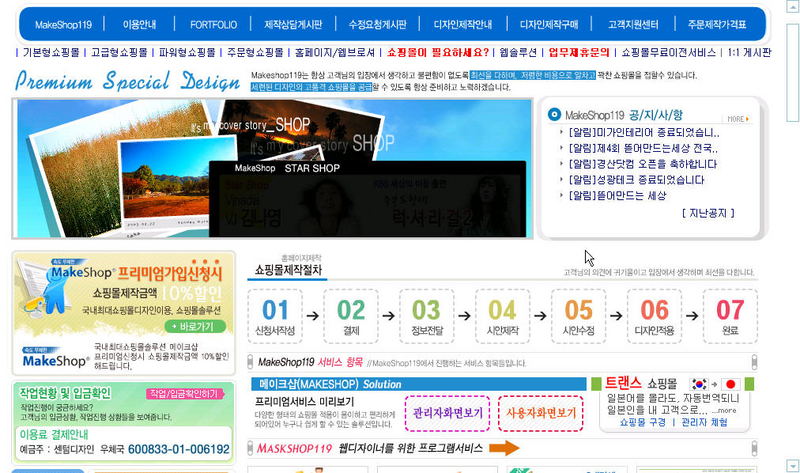The height and width of the screenshot is (473, 800).
Task: Click the 관리자화면보기 button
Action: pyautogui.click(x=447, y=413)
